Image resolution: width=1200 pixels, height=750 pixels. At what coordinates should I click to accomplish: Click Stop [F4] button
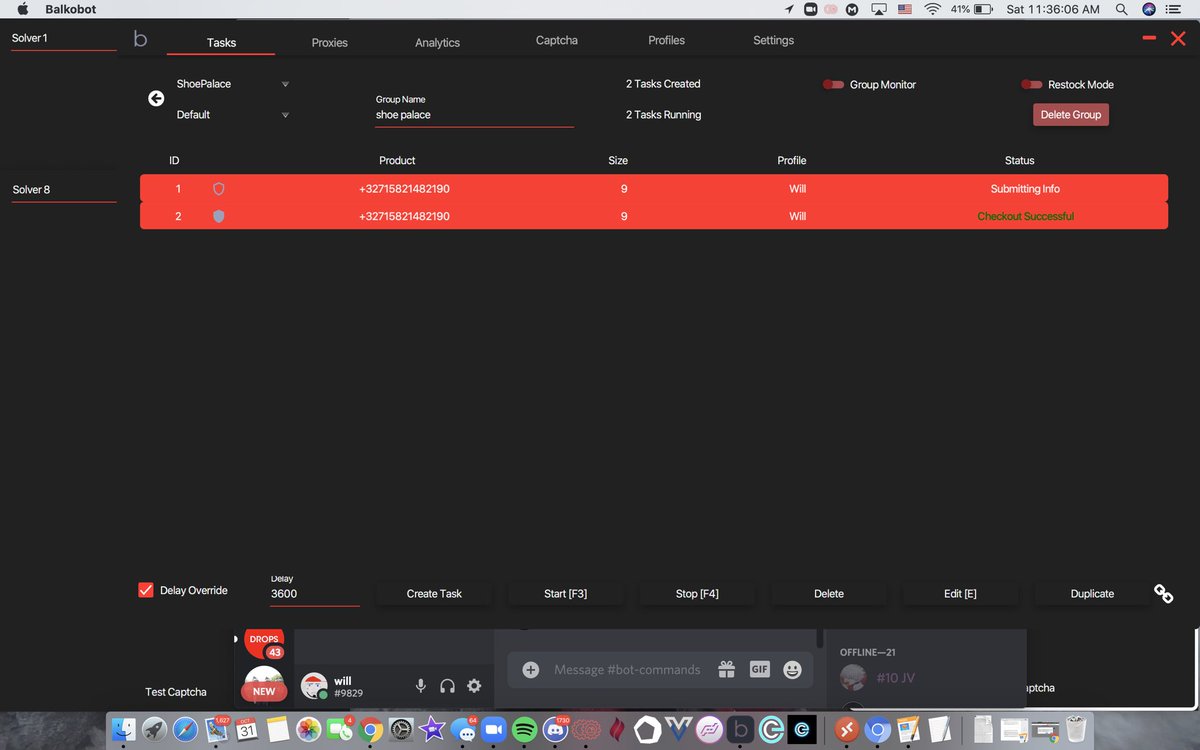coord(697,593)
